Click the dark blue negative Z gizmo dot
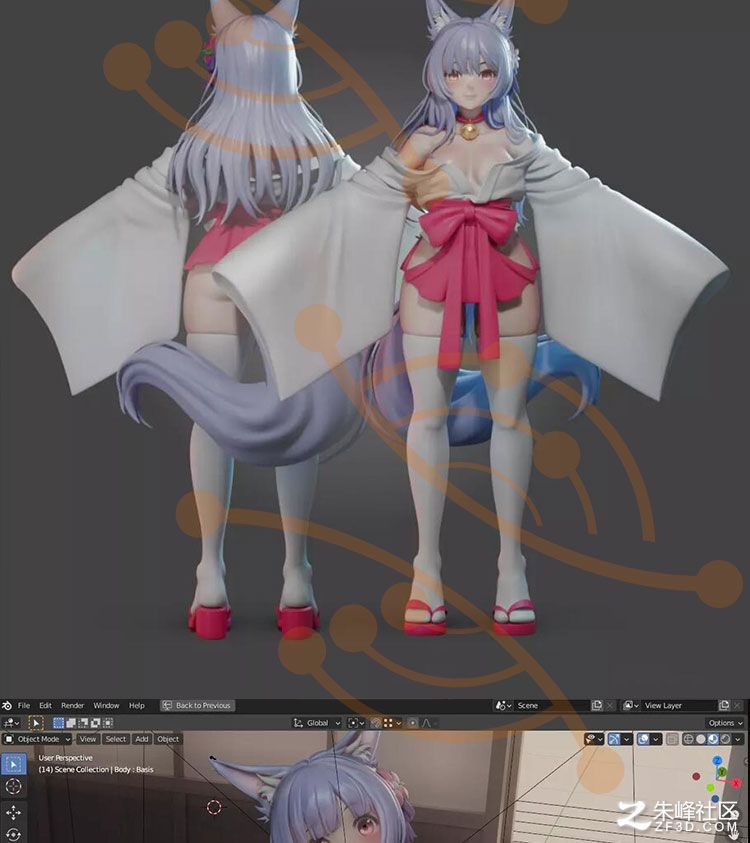 (x=716, y=798)
